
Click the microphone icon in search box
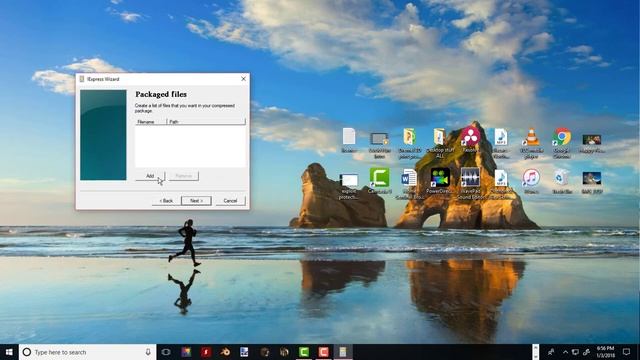(x=148, y=352)
